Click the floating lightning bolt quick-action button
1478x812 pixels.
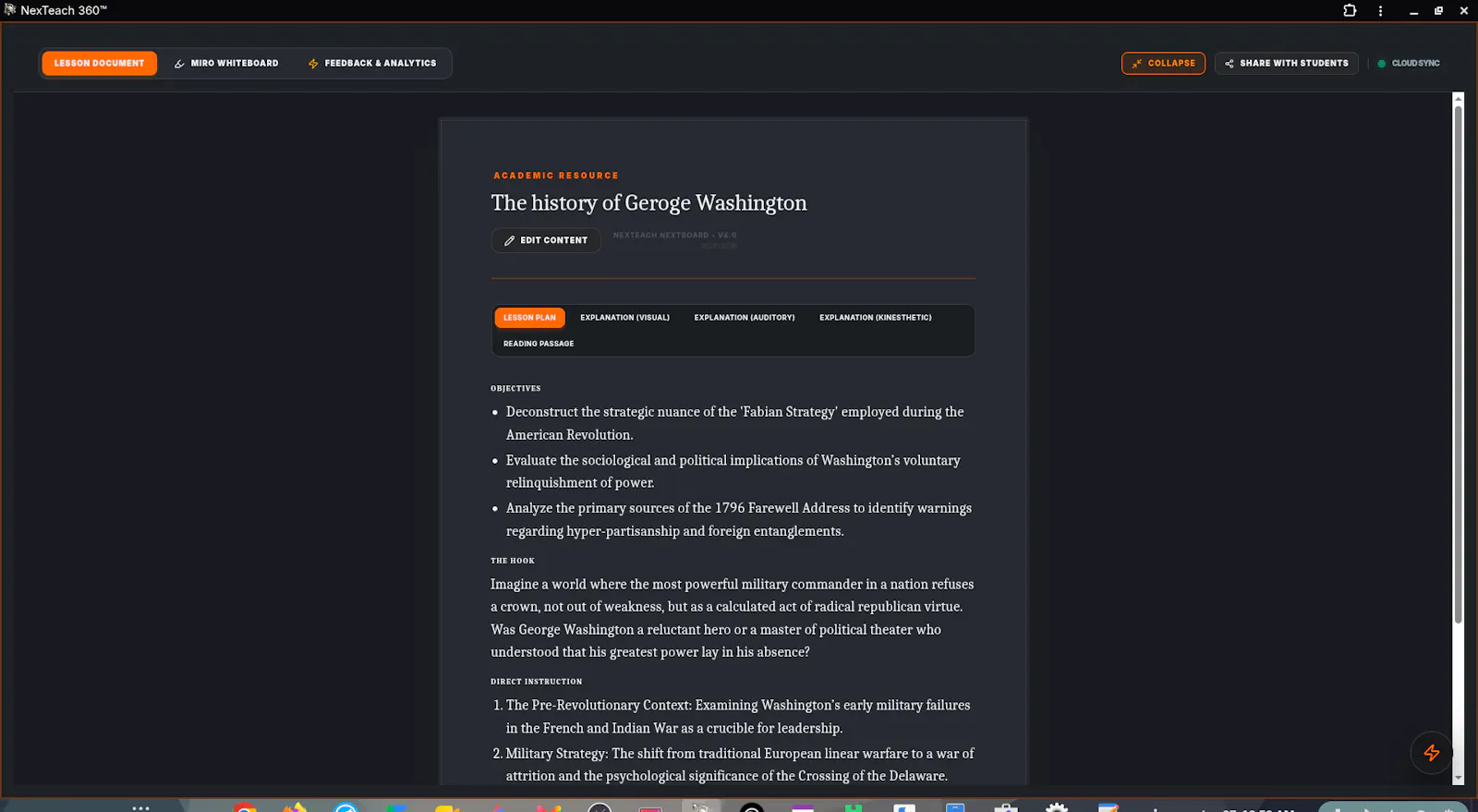(1431, 753)
